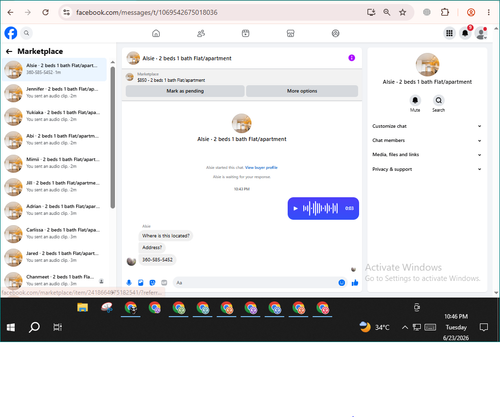Open the Facebook logo home link
The image size is (500, 417).
click(x=11, y=33)
